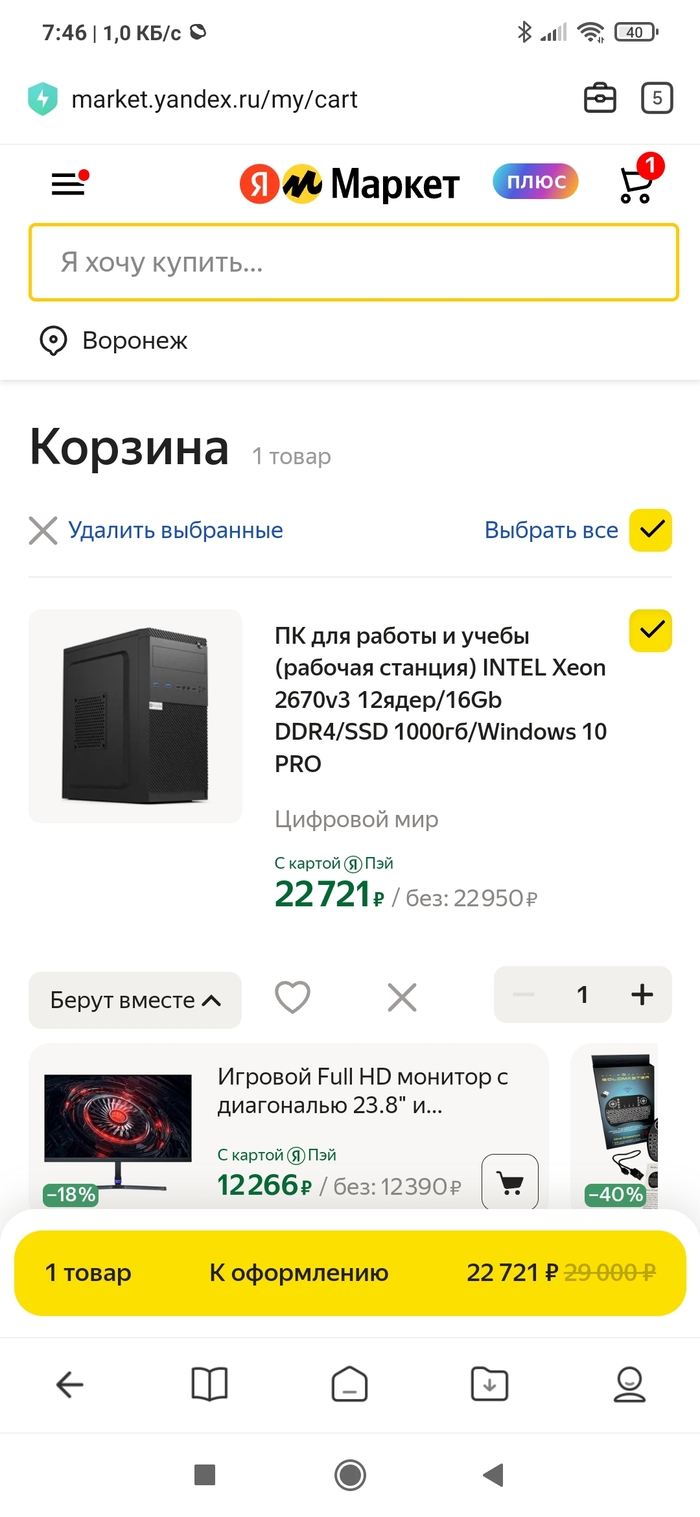Open browser profile icon

click(x=629, y=1384)
